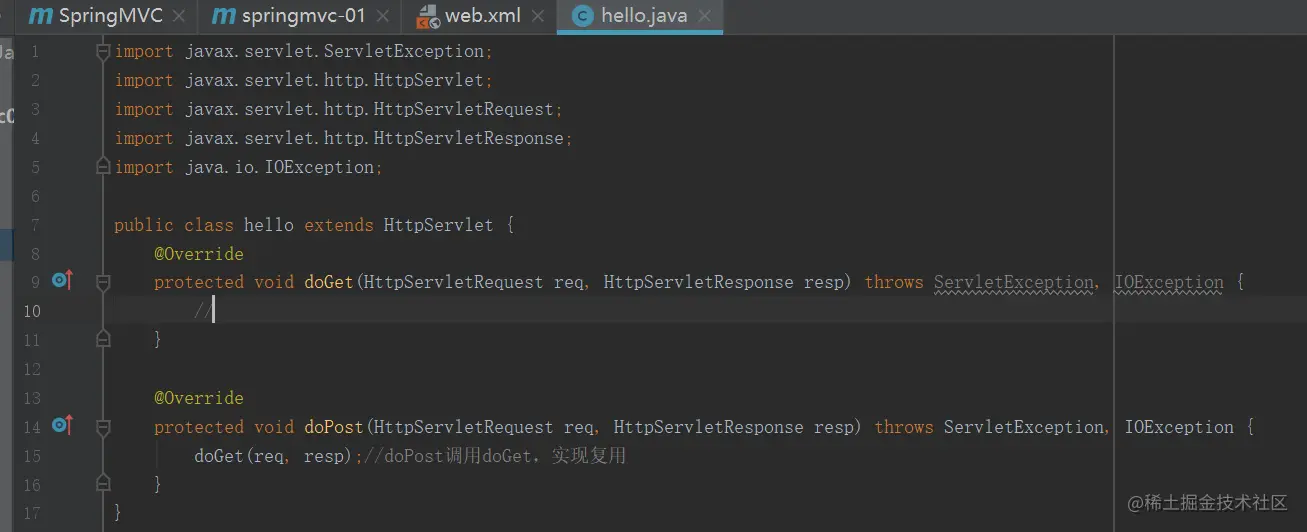Click the Maven icon on springmvc-01 tab
This screenshot has height=532, width=1307.
224,16
